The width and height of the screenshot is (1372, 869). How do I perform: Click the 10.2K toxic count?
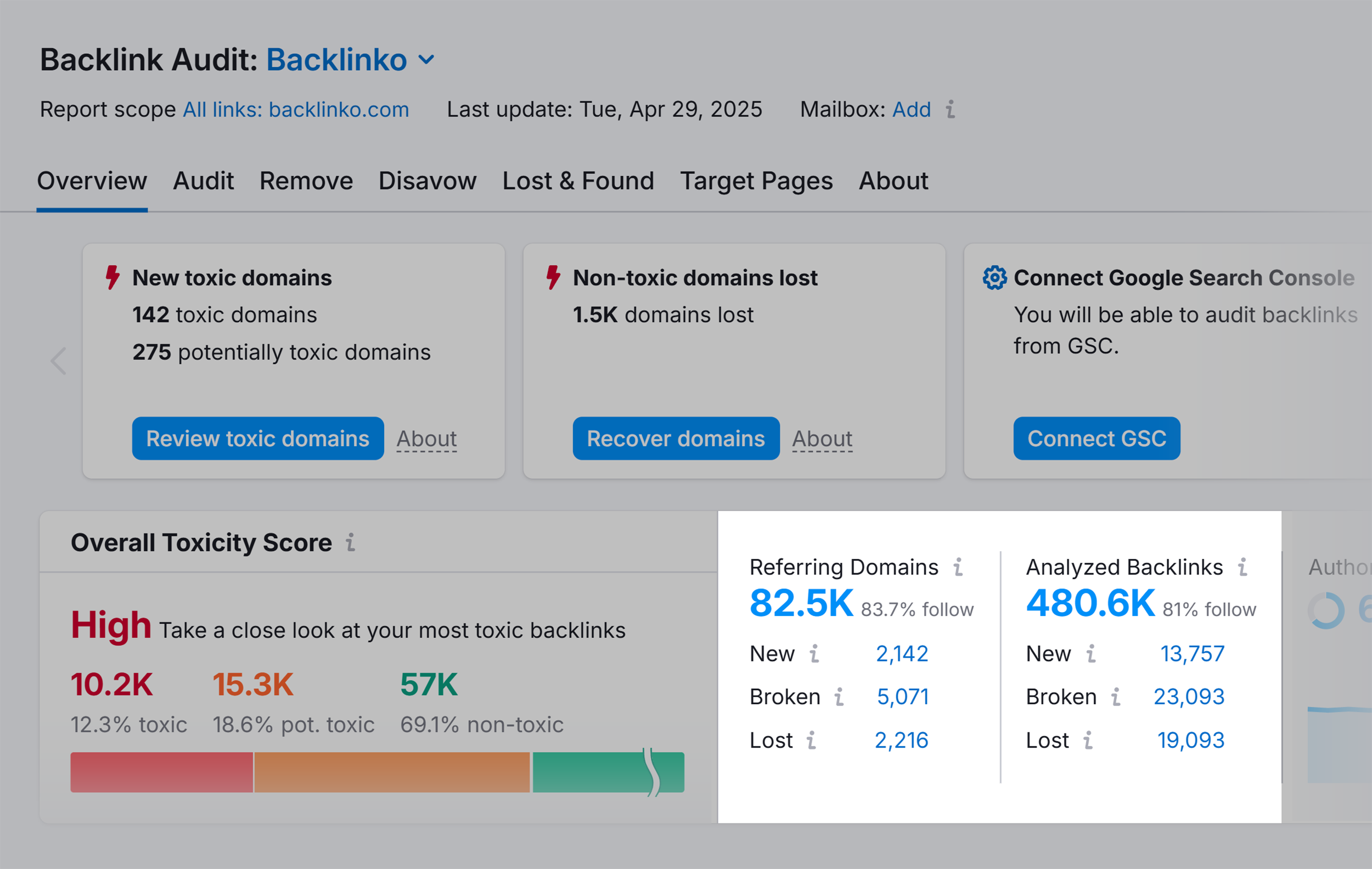point(111,685)
